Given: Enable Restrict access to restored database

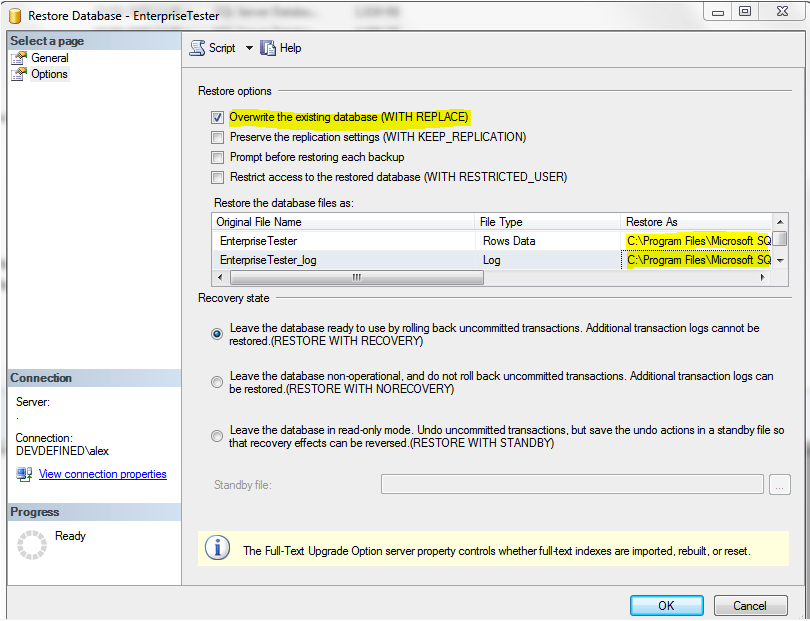Looking at the screenshot, I should 217,177.
